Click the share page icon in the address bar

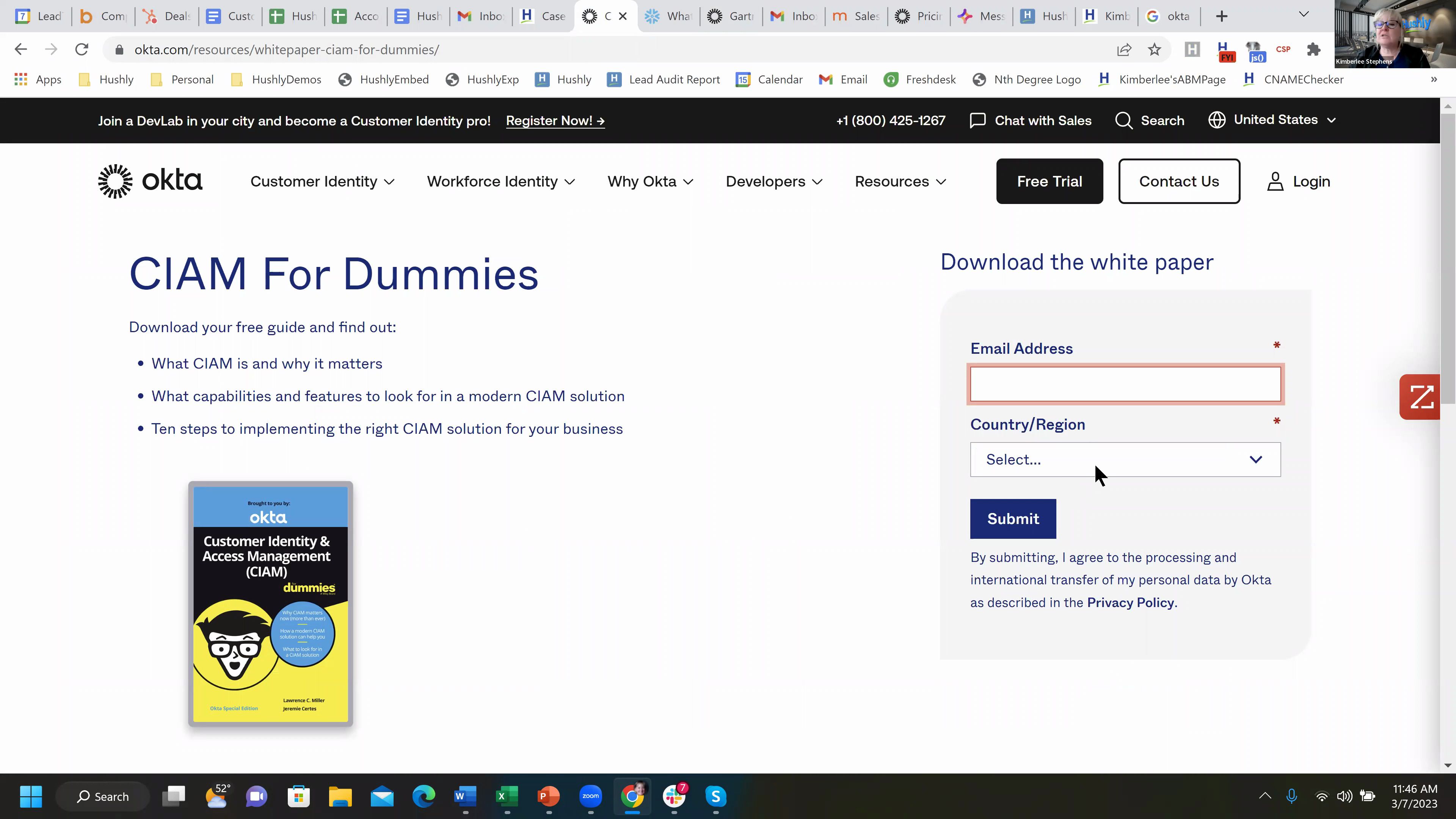point(1123,50)
